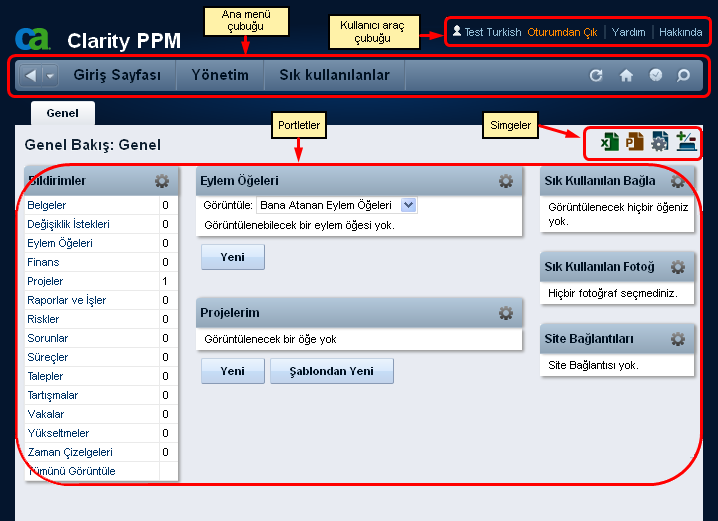718x521 pixels.
Task: Click Tümünü Görüntüle link
Action: 71,471
